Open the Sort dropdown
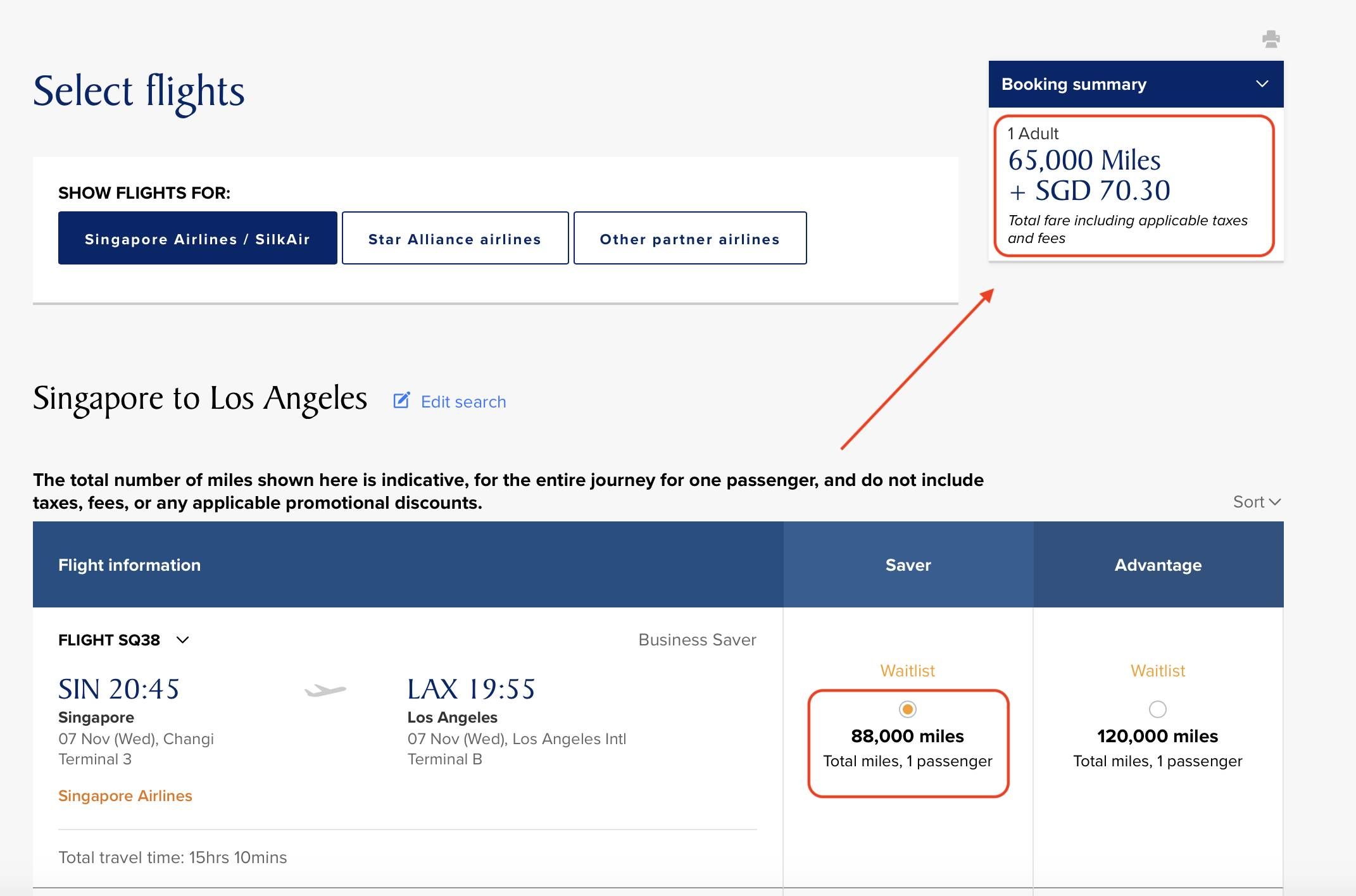Image resolution: width=1356 pixels, height=896 pixels. (x=1257, y=502)
